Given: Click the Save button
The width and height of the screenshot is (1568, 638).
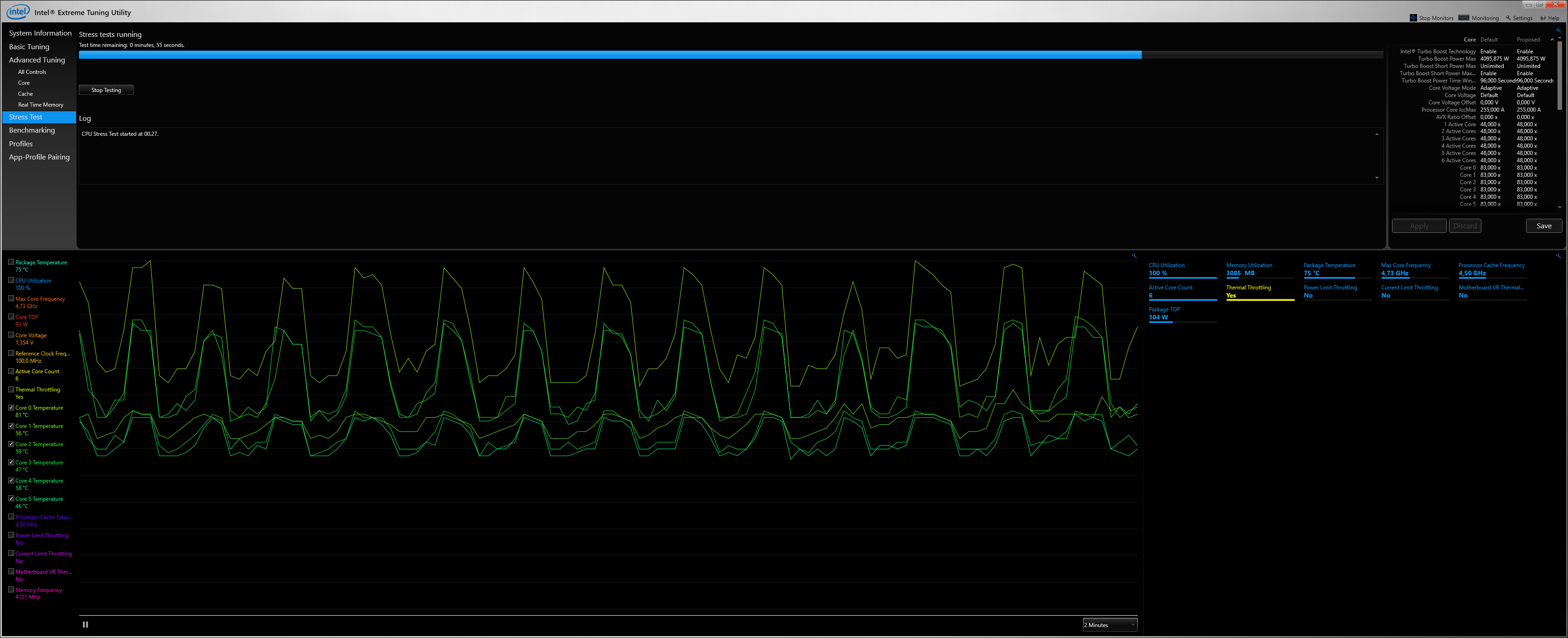Looking at the screenshot, I should click(1544, 226).
